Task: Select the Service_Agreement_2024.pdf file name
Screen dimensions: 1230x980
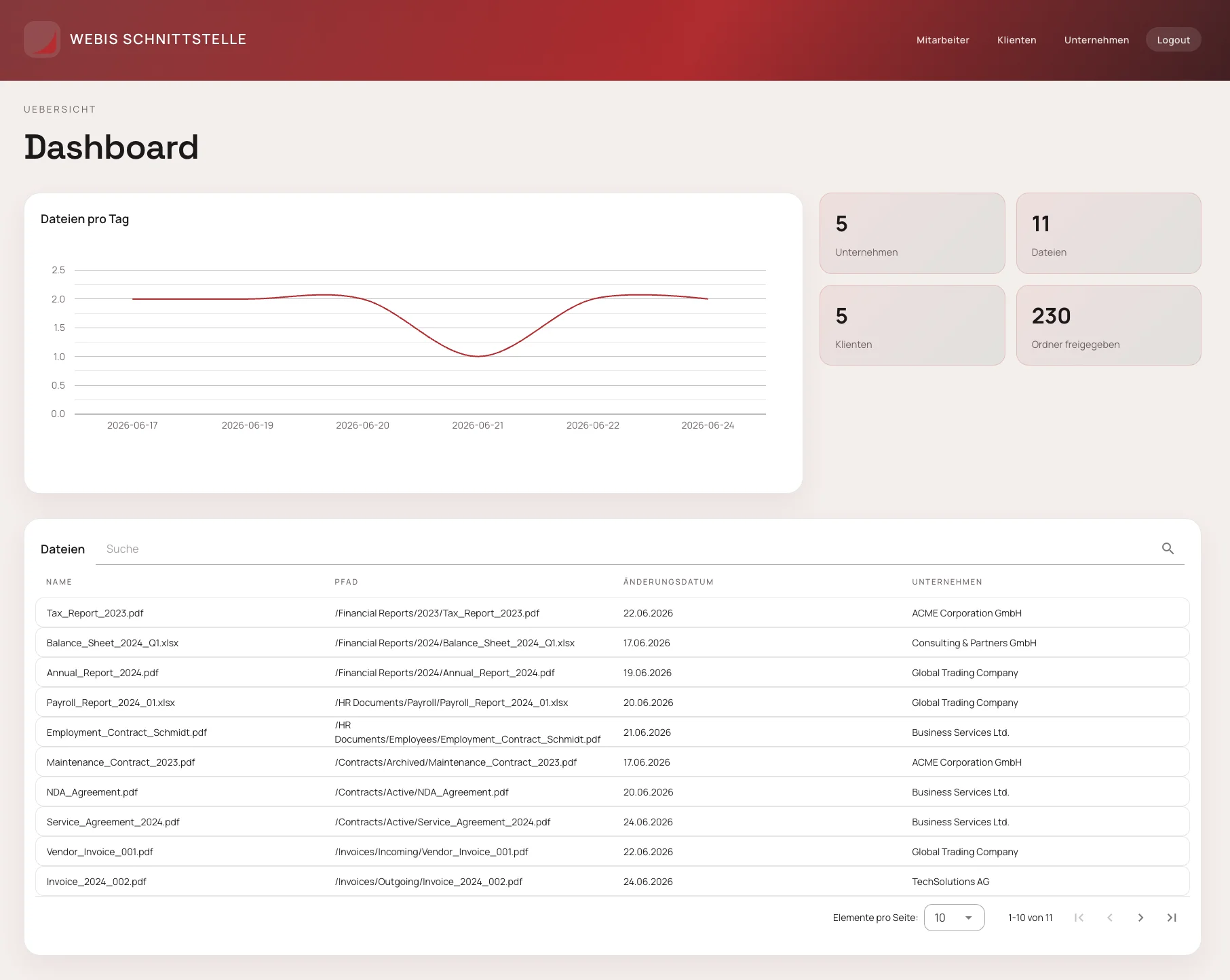Action: click(x=113, y=822)
